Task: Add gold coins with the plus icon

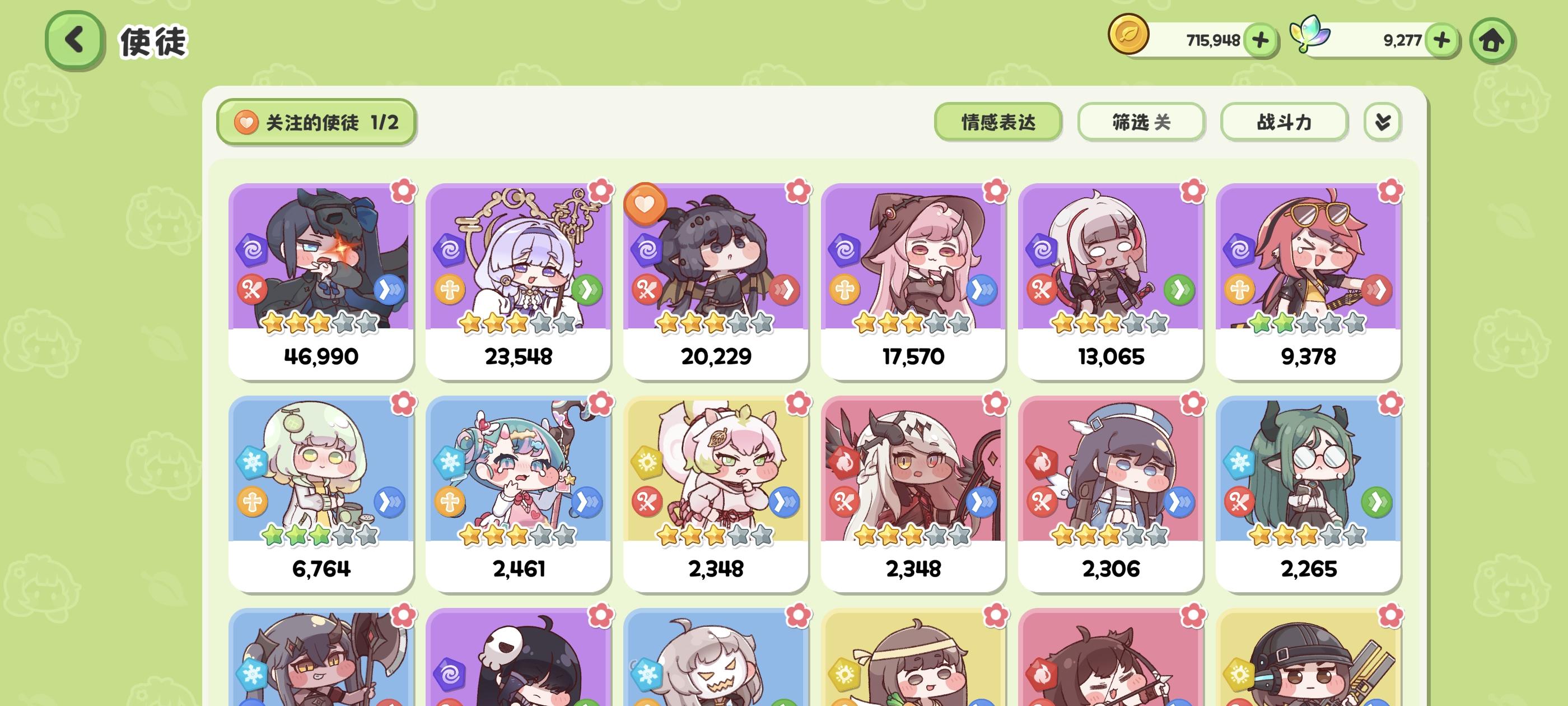Action: (x=1260, y=41)
